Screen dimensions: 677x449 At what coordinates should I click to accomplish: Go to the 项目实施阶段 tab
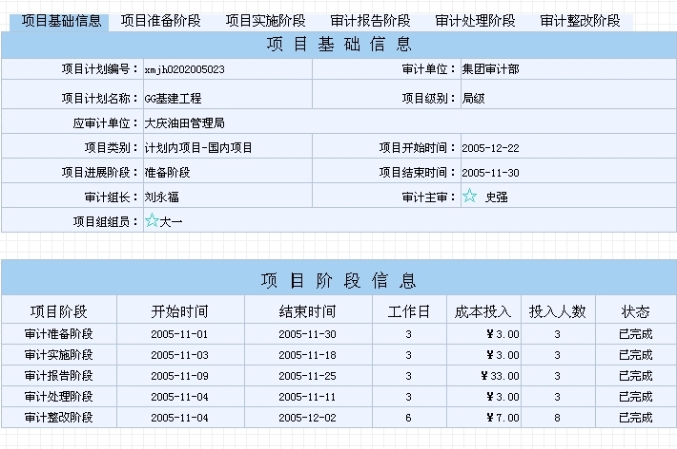coord(265,21)
